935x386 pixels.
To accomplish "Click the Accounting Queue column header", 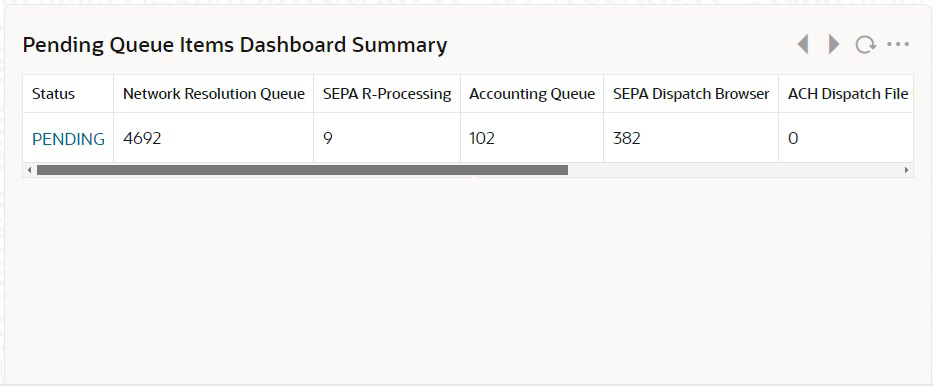I will [x=532, y=94].
